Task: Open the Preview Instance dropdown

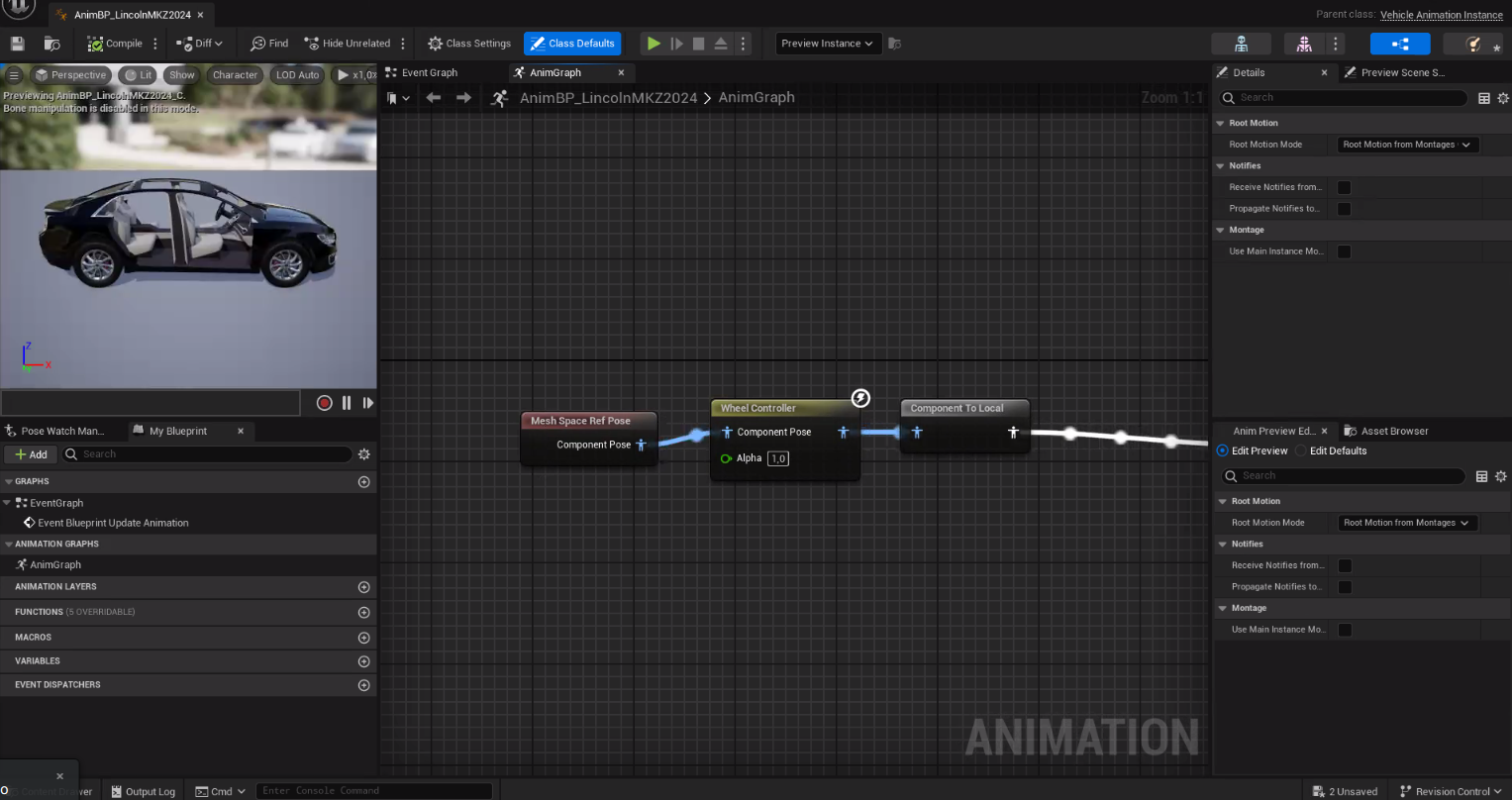Action: click(x=827, y=44)
